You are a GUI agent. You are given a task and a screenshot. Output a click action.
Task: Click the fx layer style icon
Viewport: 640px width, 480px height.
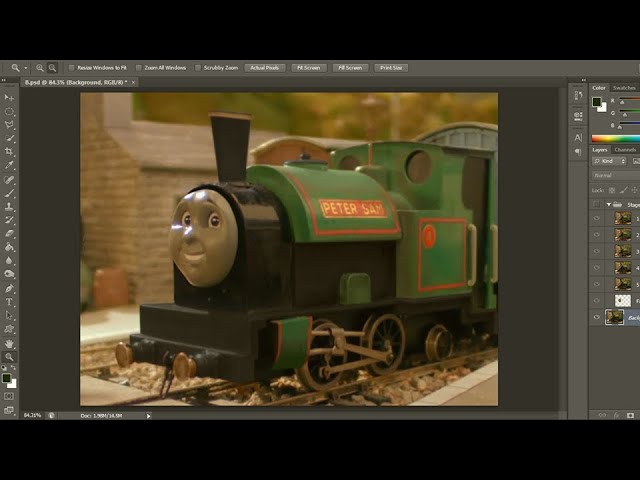pos(616,415)
